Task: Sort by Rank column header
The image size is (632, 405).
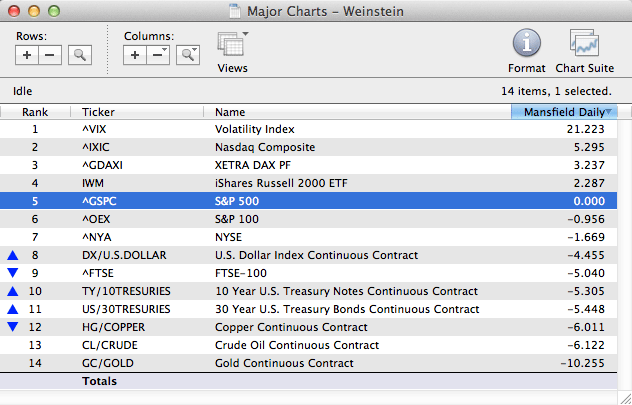Action: pyautogui.click(x=35, y=112)
